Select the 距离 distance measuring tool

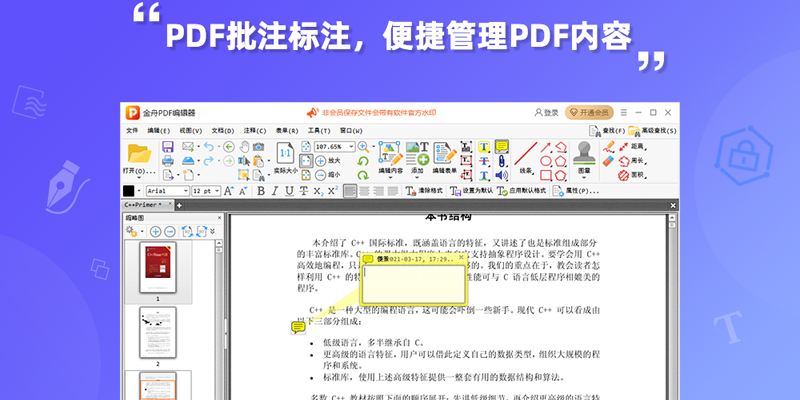pos(631,147)
